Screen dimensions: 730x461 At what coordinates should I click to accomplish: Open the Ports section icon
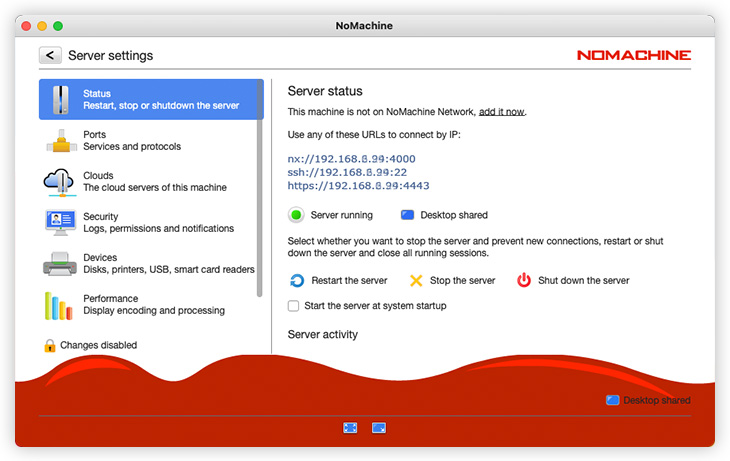61,141
